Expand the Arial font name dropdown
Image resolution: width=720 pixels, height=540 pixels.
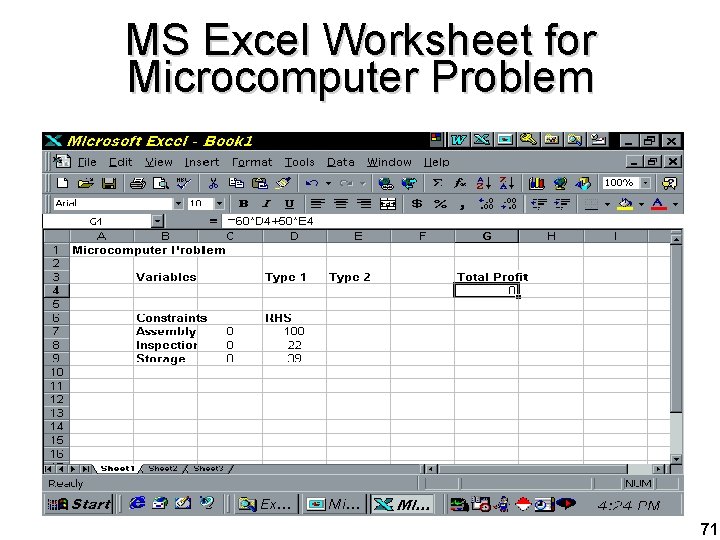tap(178, 203)
